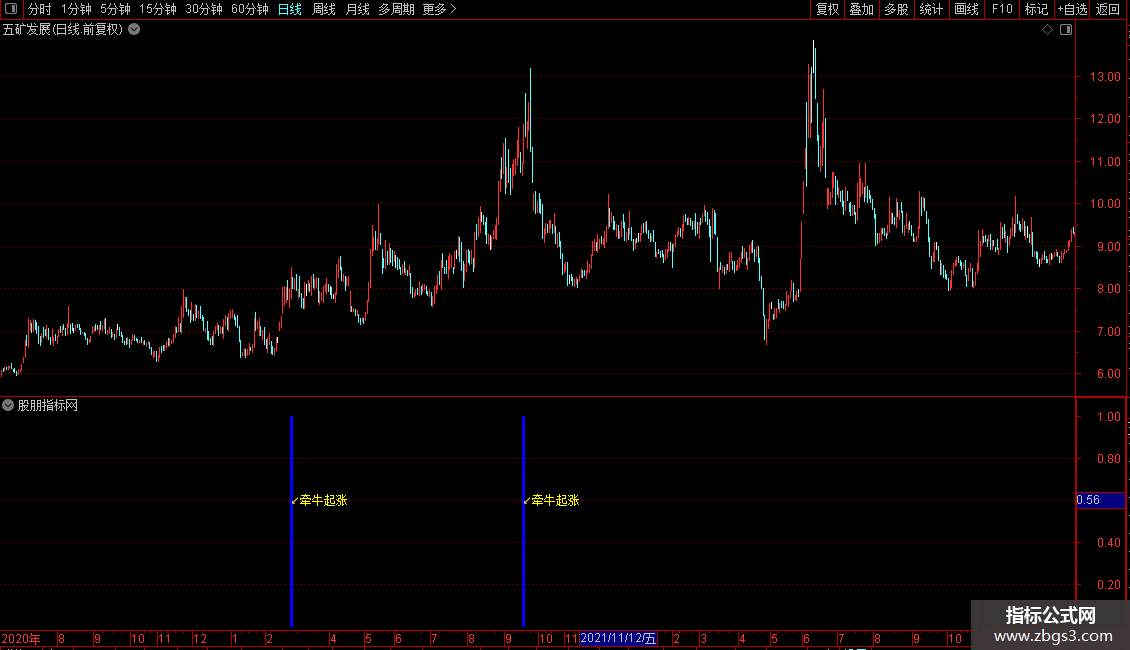
Task: Click the 叠加 overlay button
Action: (x=861, y=9)
